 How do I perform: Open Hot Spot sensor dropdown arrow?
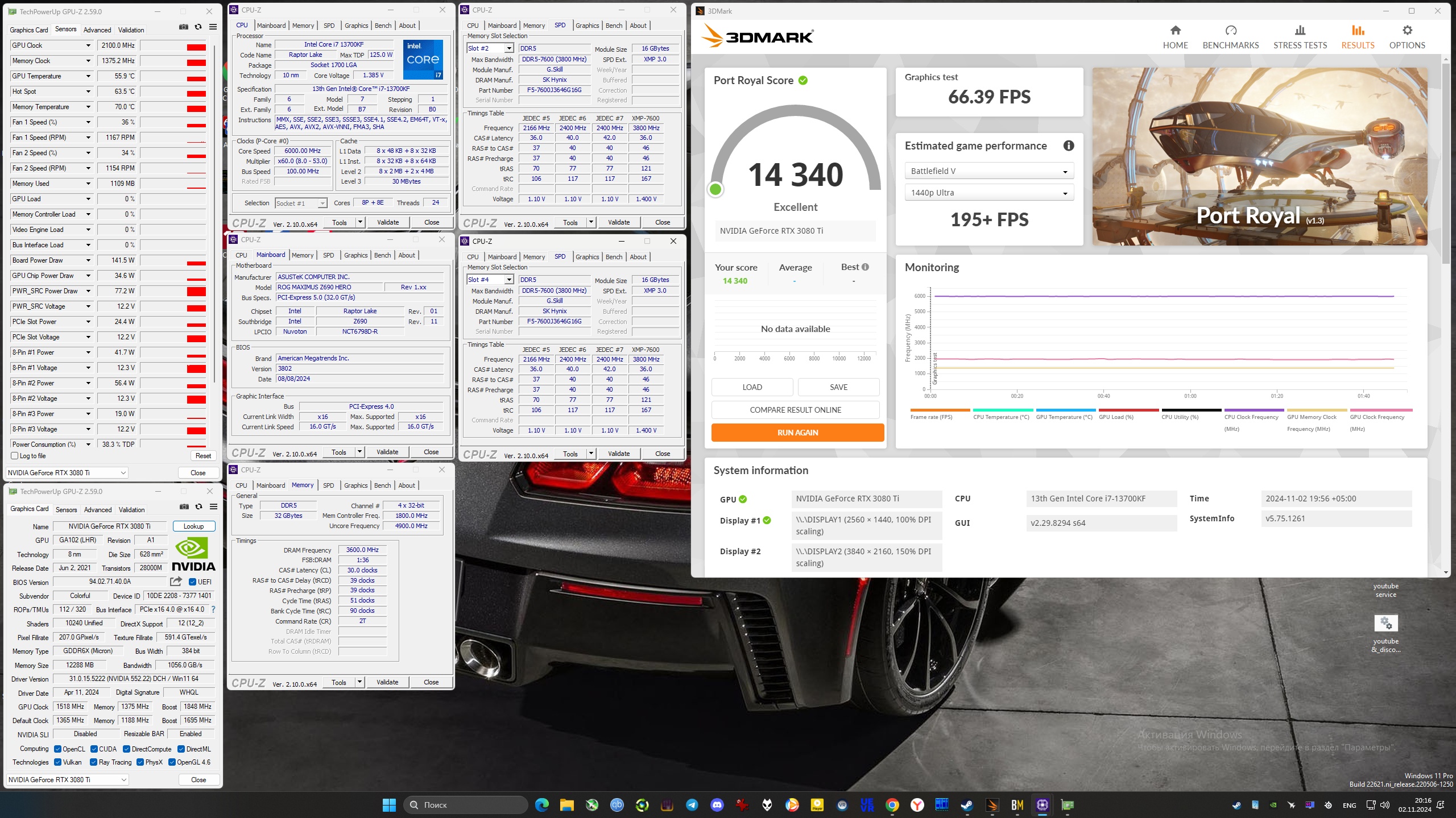point(88,92)
